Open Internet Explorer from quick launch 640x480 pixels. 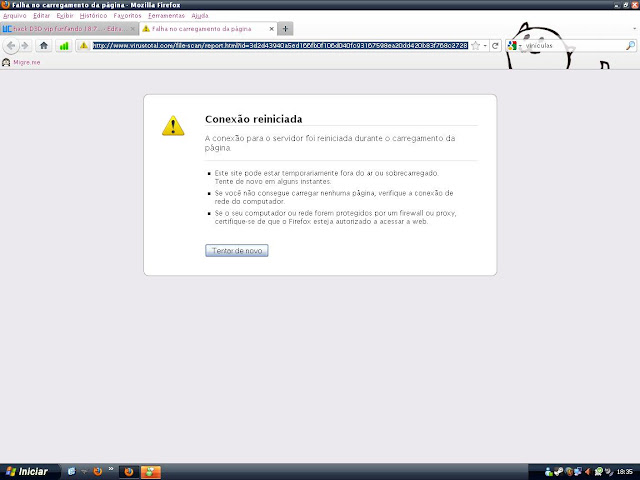[x=71, y=471]
